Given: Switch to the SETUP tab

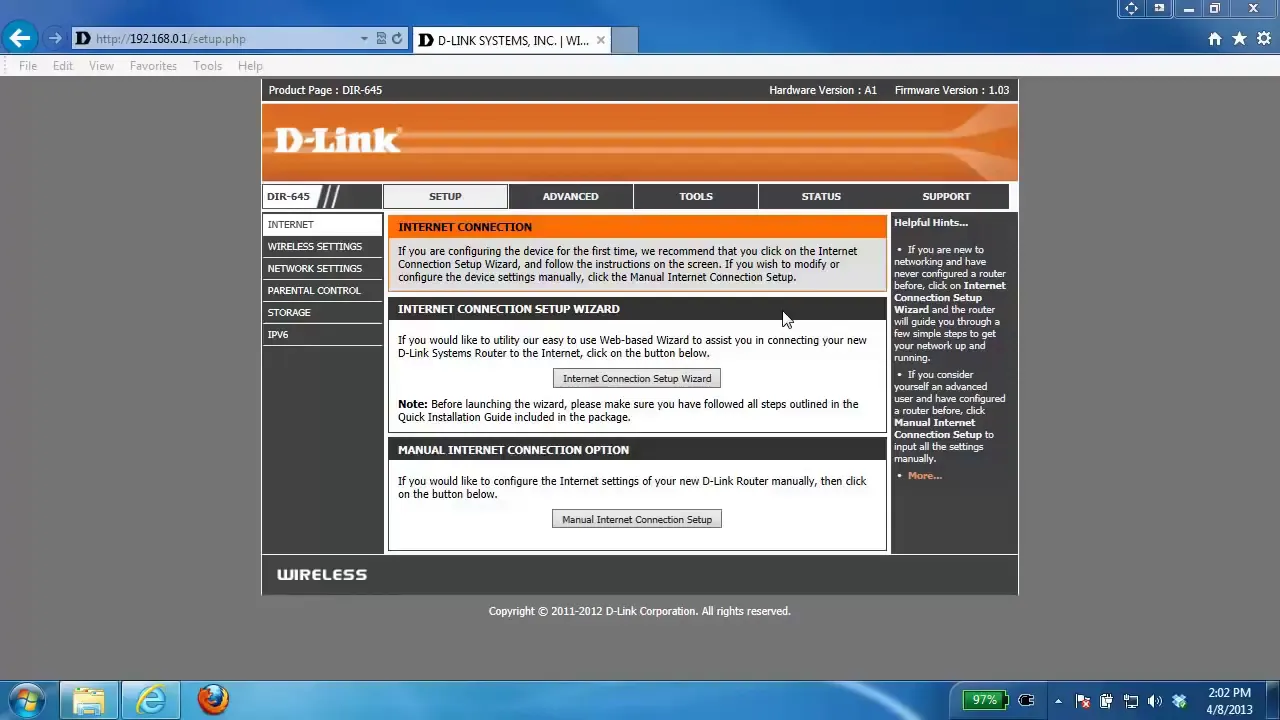Looking at the screenshot, I should 445,196.
